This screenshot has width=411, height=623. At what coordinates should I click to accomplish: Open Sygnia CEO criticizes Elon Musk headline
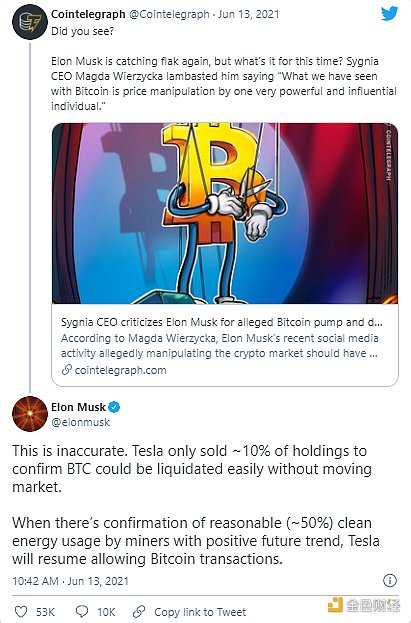pyautogui.click(x=222, y=322)
